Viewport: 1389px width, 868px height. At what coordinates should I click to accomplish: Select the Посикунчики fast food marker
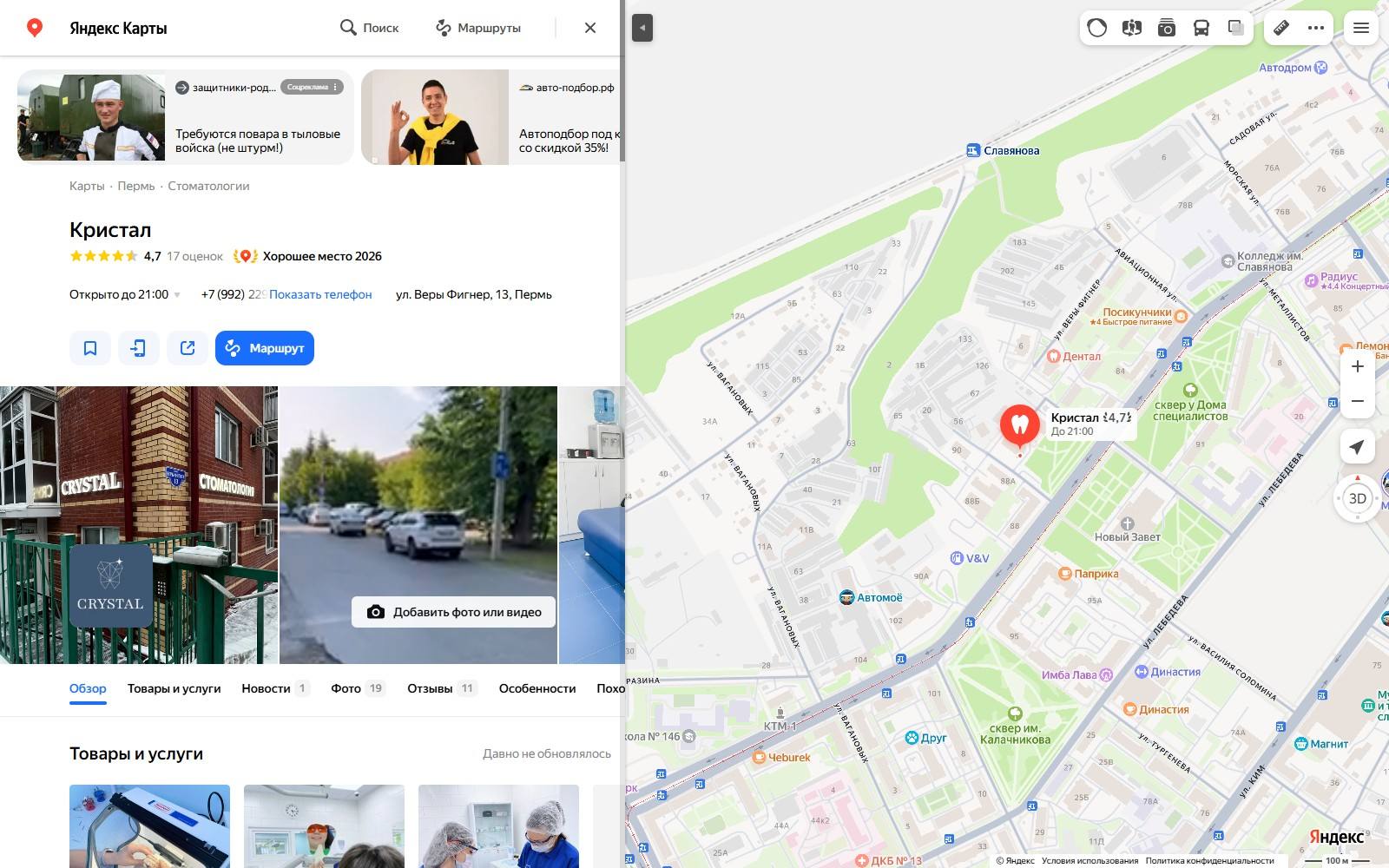point(1181,317)
